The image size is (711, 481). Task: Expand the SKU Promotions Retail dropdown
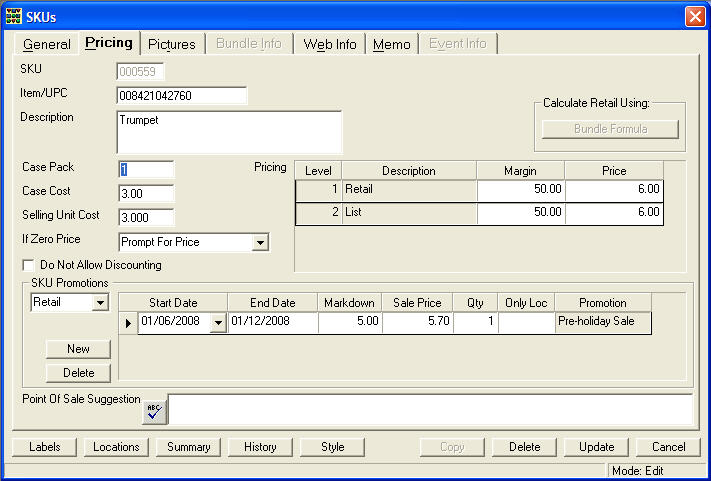click(x=99, y=303)
